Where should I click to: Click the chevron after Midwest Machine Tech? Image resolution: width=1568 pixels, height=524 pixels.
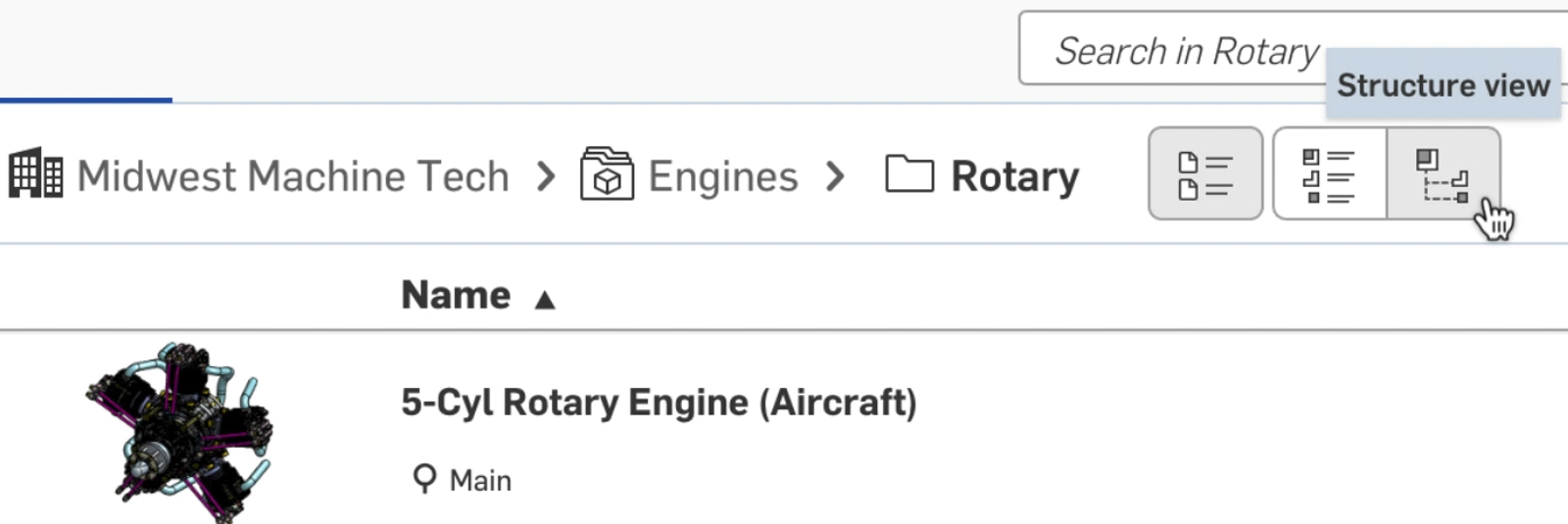[x=546, y=177]
